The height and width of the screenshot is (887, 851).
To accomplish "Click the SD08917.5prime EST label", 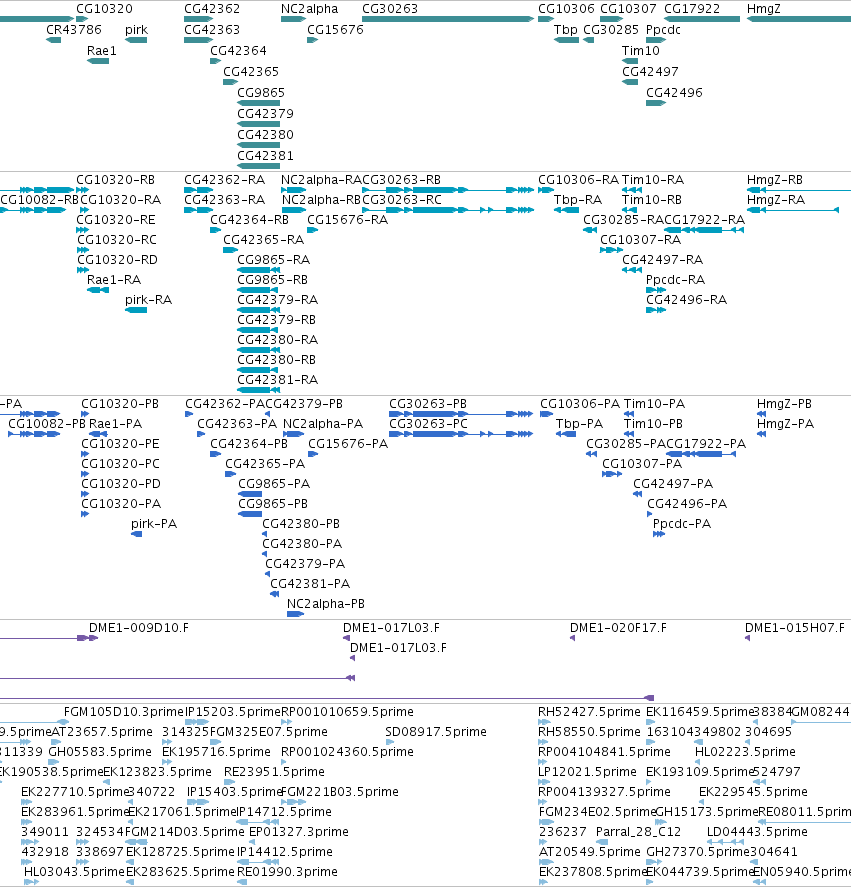I will (436, 731).
